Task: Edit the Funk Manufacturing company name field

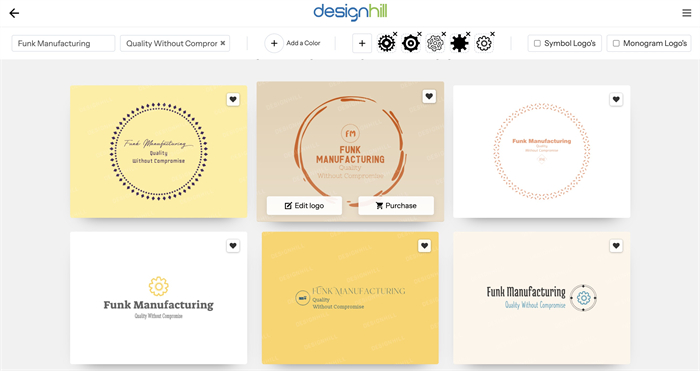Action: (x=63, y=43)
